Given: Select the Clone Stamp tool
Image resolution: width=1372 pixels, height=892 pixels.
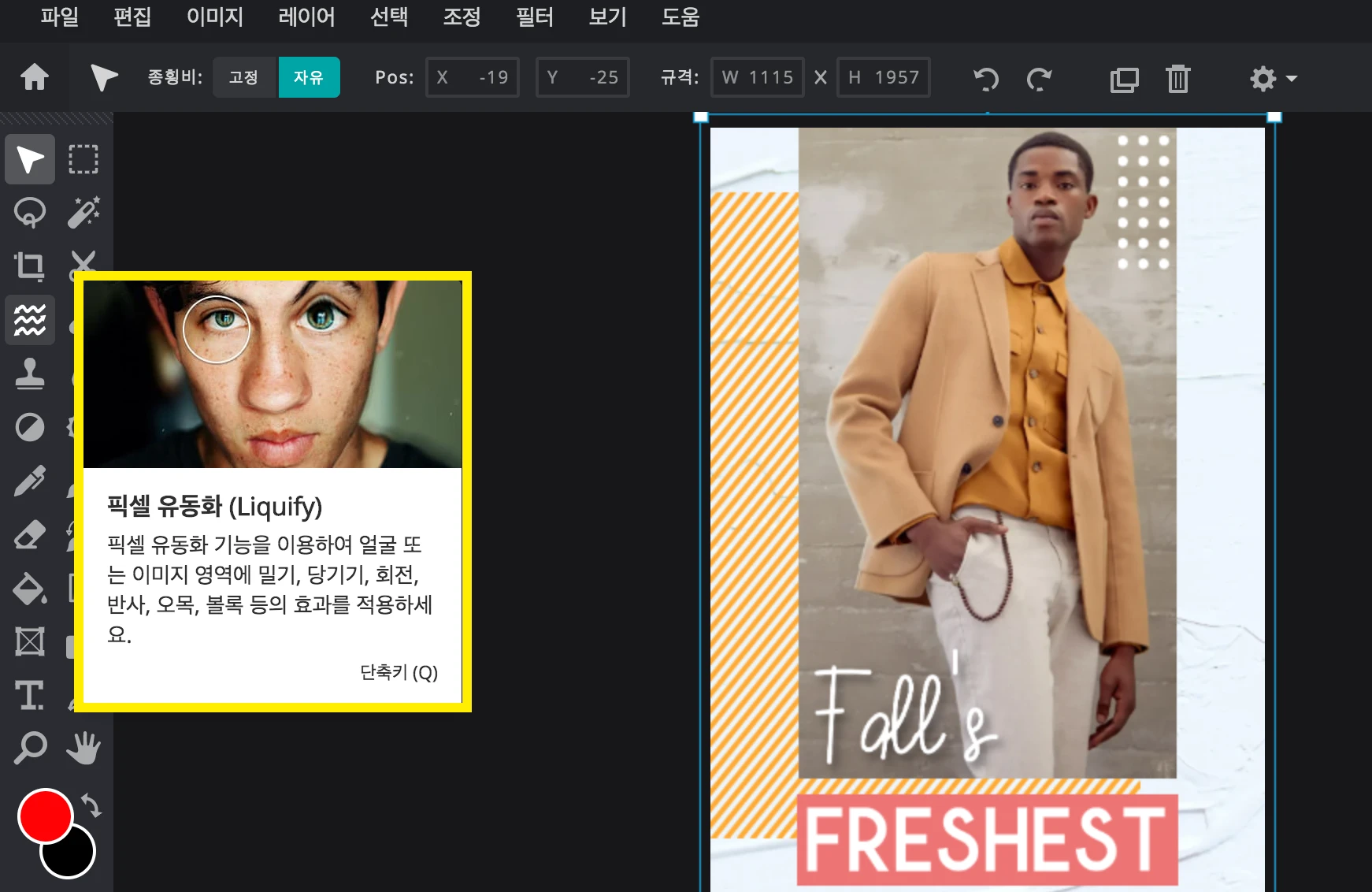Looking at the screenshot, I should point(30,374).
